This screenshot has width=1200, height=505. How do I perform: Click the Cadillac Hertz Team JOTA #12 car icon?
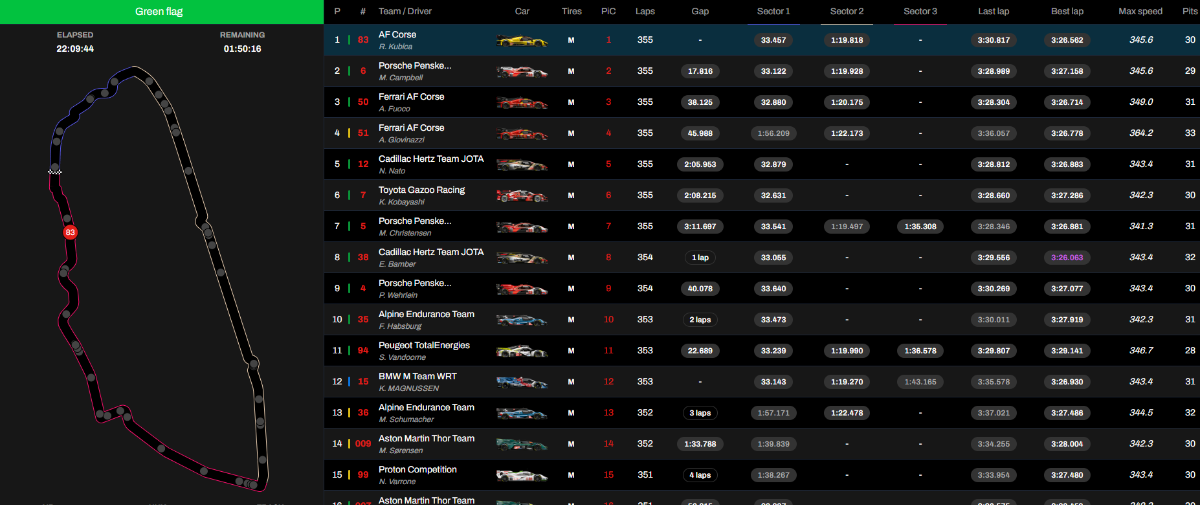pos(521,165)
